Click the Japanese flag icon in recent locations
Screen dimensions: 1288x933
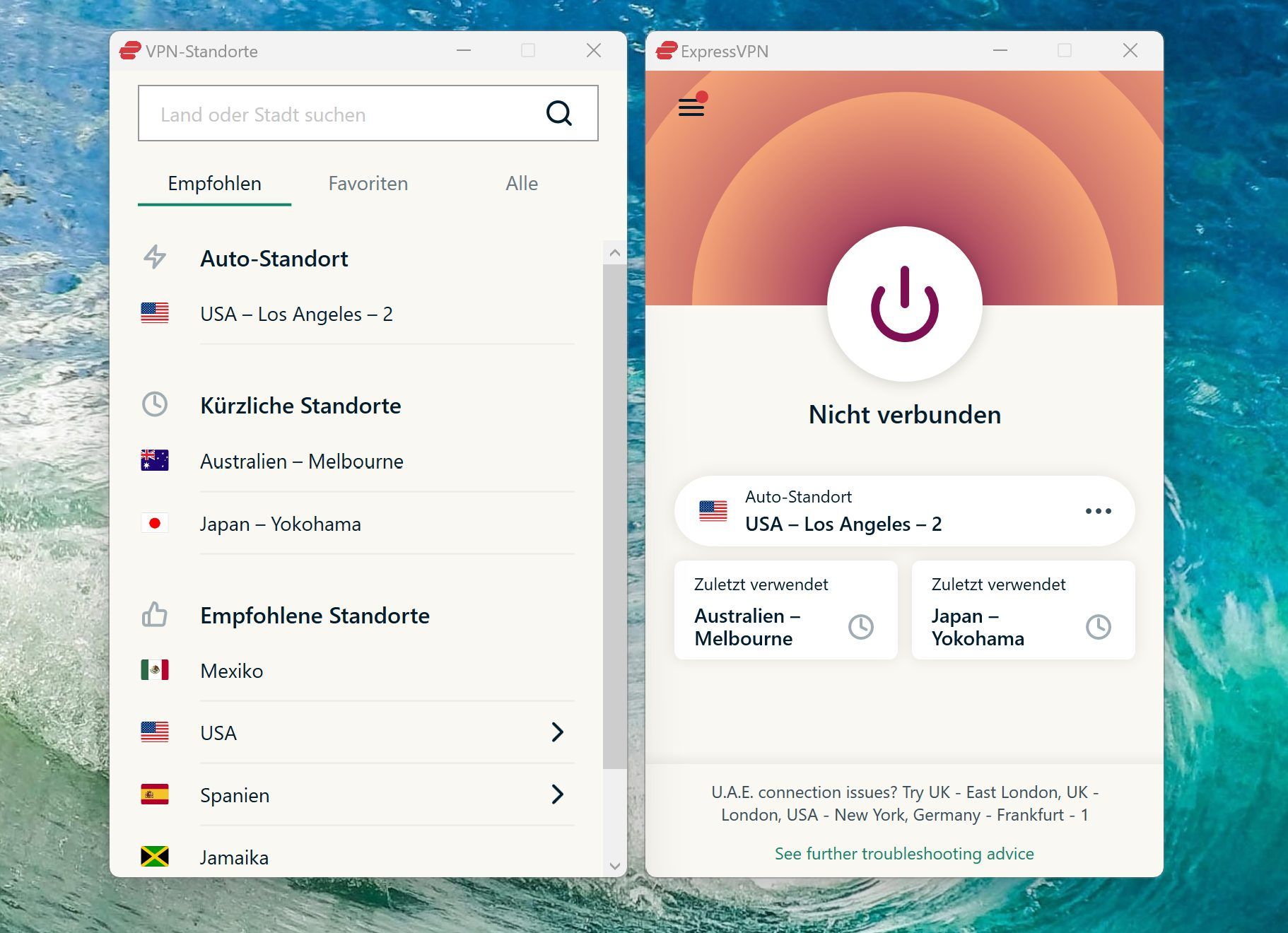pos(155,523)
